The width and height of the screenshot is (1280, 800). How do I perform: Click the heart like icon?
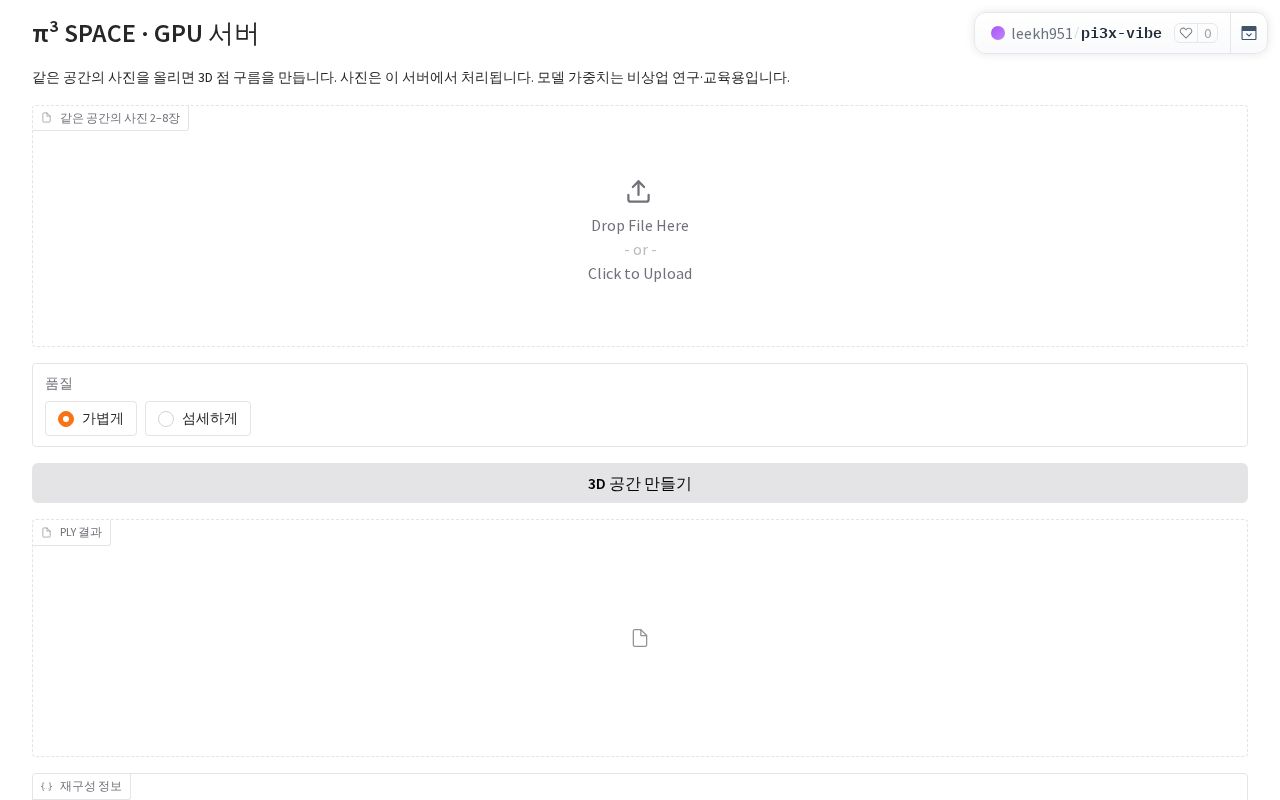1186,33
